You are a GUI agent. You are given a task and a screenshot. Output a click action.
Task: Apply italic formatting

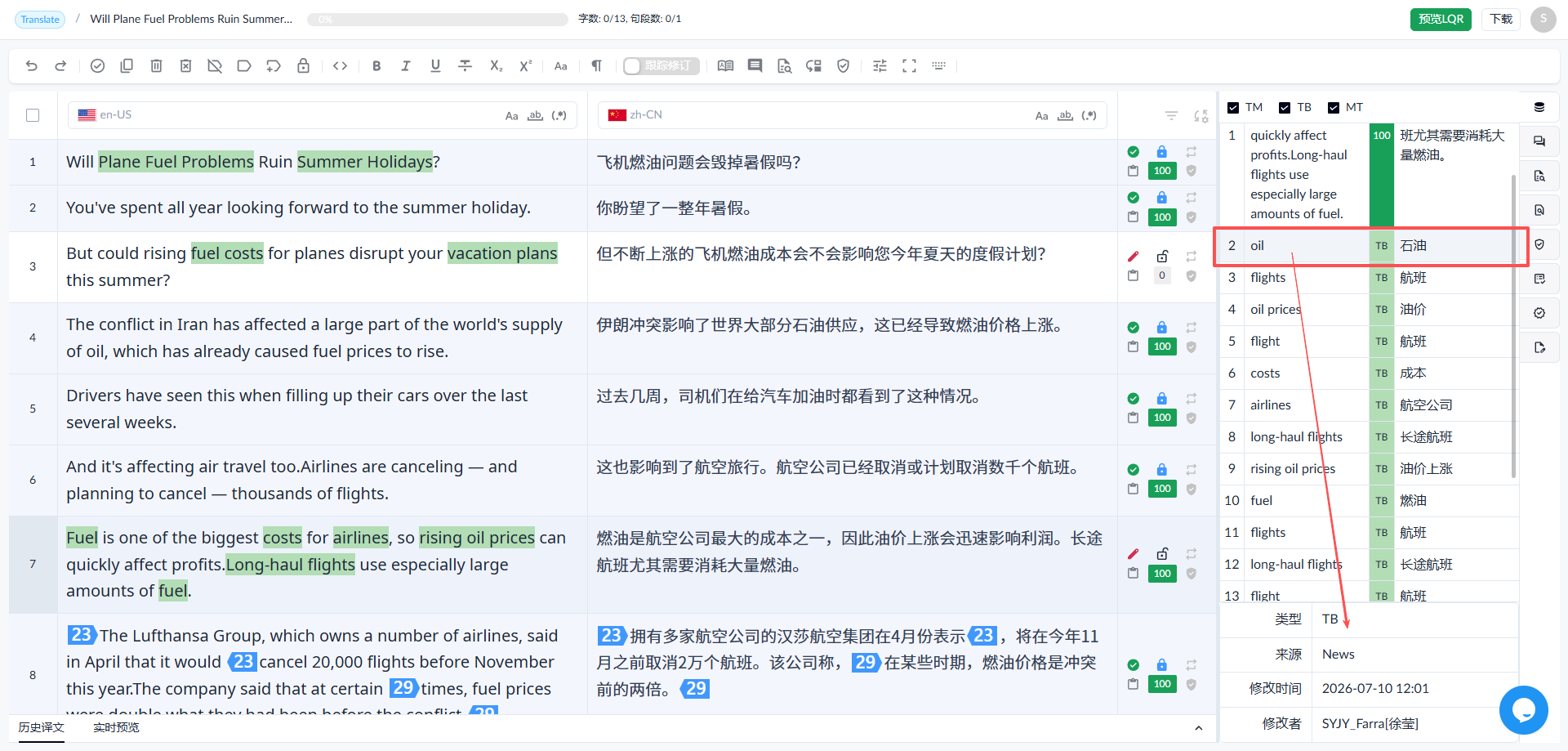(406, 66)
